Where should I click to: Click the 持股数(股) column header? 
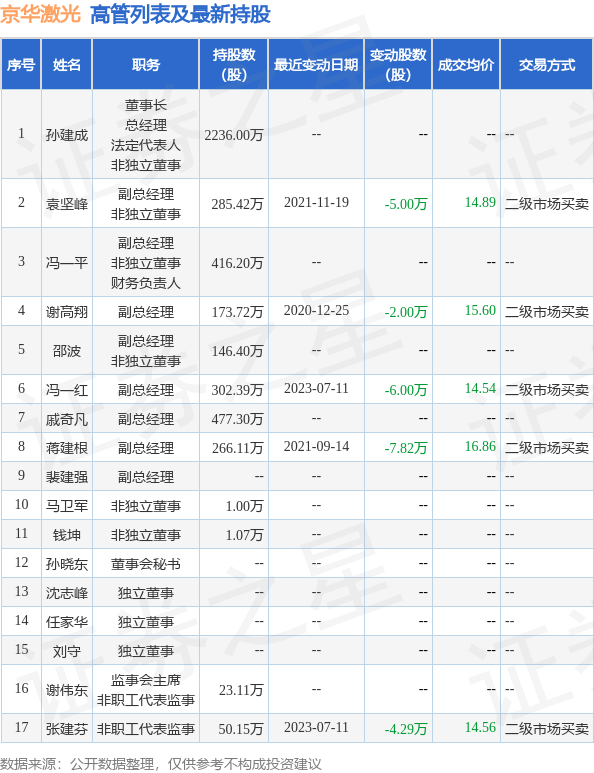pyautogui.click(x=234, y=65)
